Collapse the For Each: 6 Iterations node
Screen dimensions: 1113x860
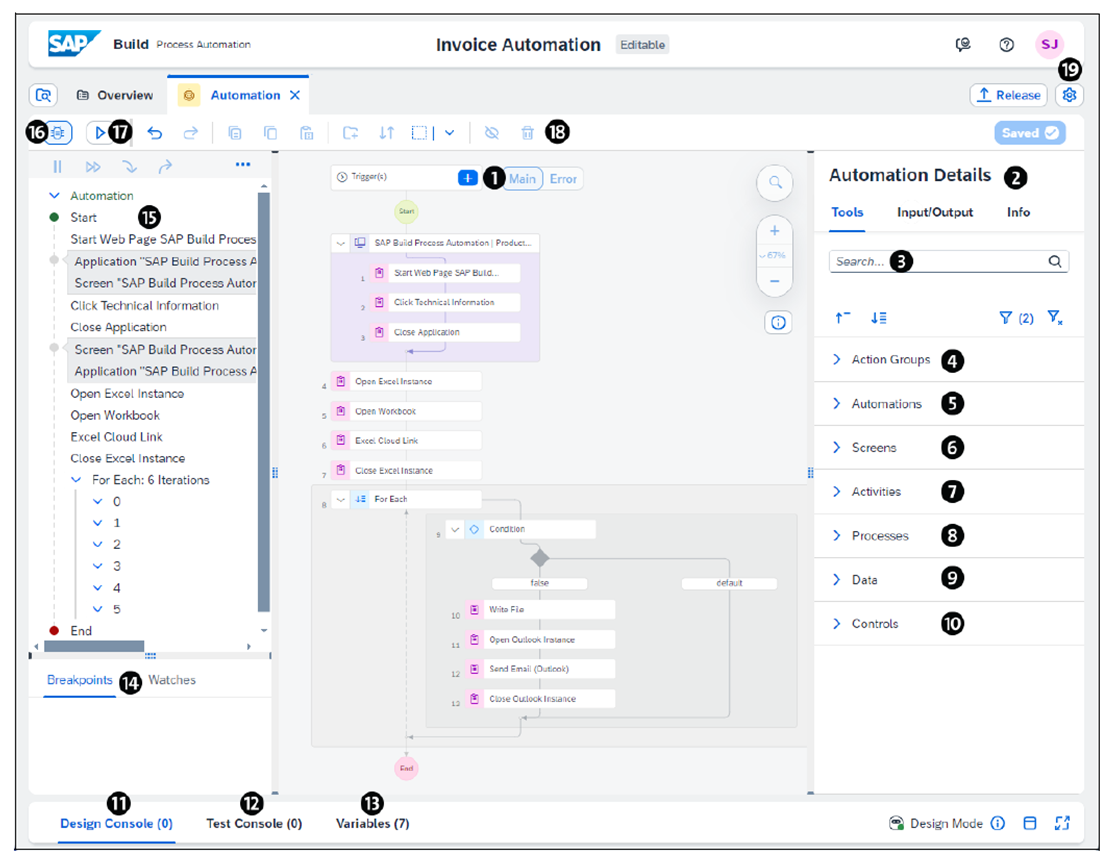point(76,480)
